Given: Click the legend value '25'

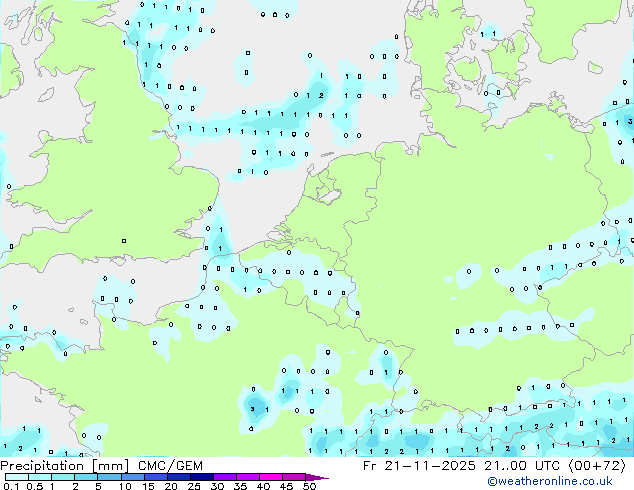Looking at the screenshot, I should point(194,486).
